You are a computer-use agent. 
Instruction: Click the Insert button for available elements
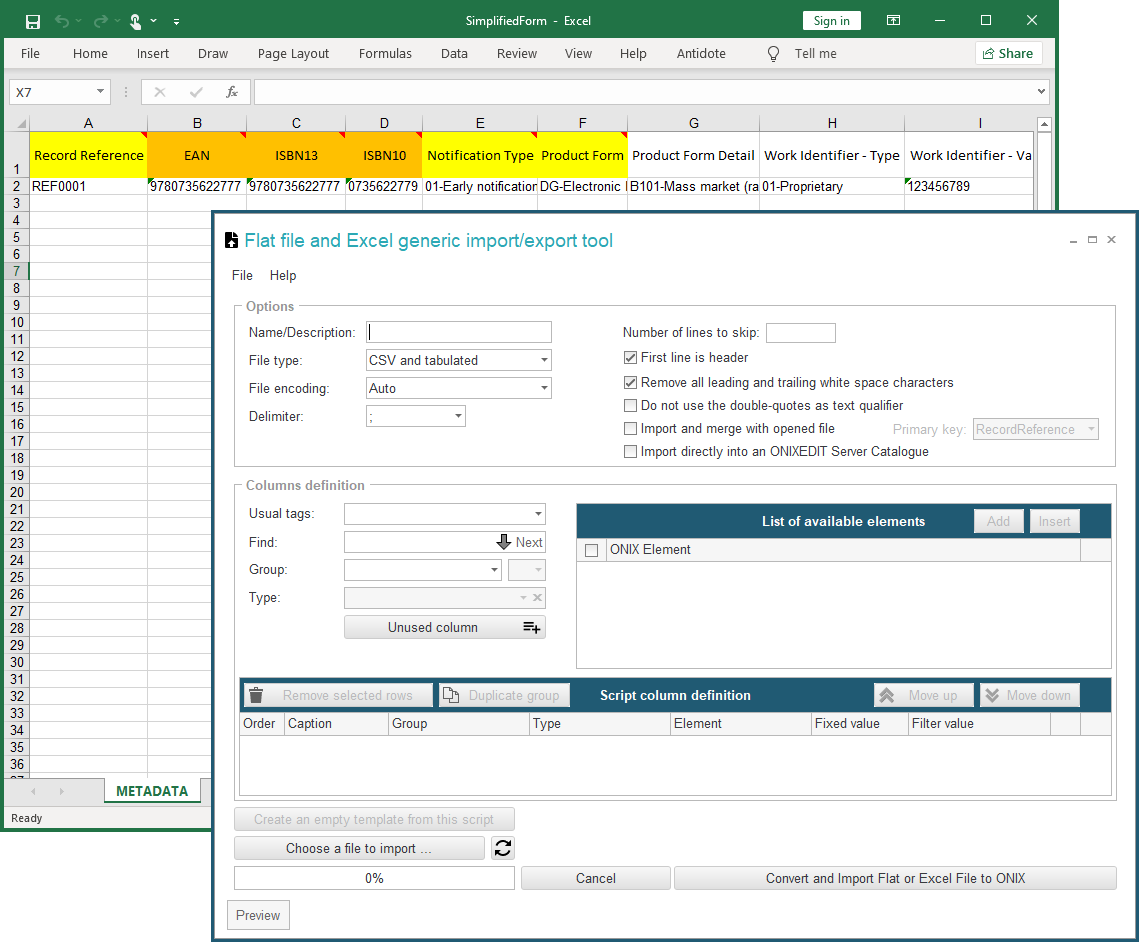1055,521
